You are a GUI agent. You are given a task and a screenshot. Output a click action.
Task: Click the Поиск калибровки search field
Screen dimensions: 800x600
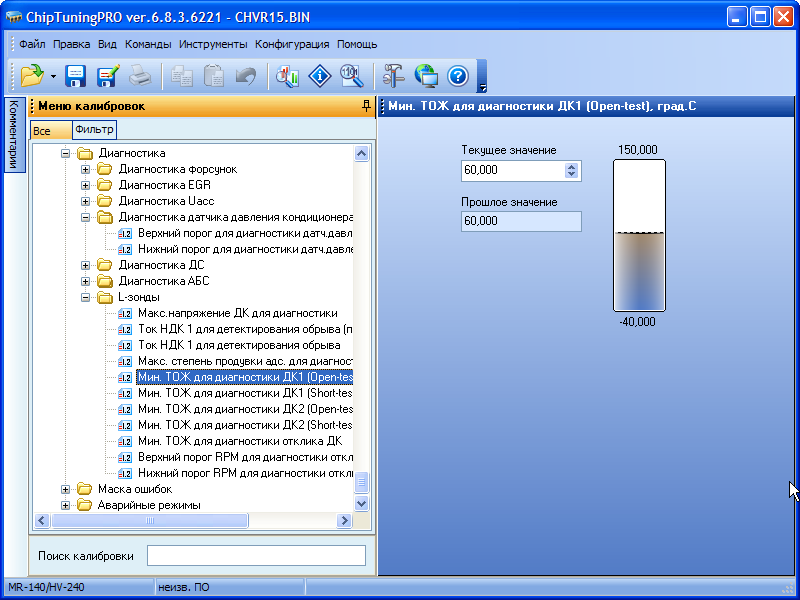pos(256,556)
